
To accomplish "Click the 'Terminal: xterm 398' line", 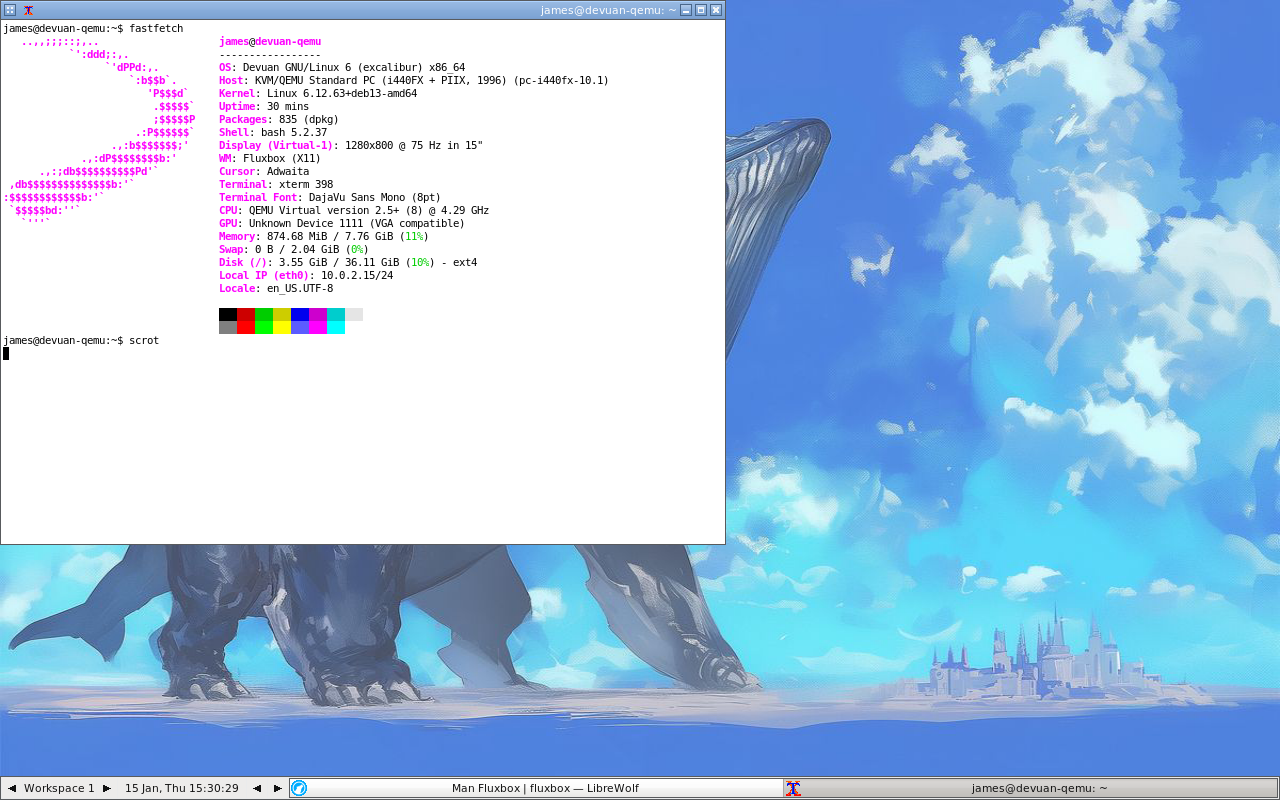I will tap(276, 184).
